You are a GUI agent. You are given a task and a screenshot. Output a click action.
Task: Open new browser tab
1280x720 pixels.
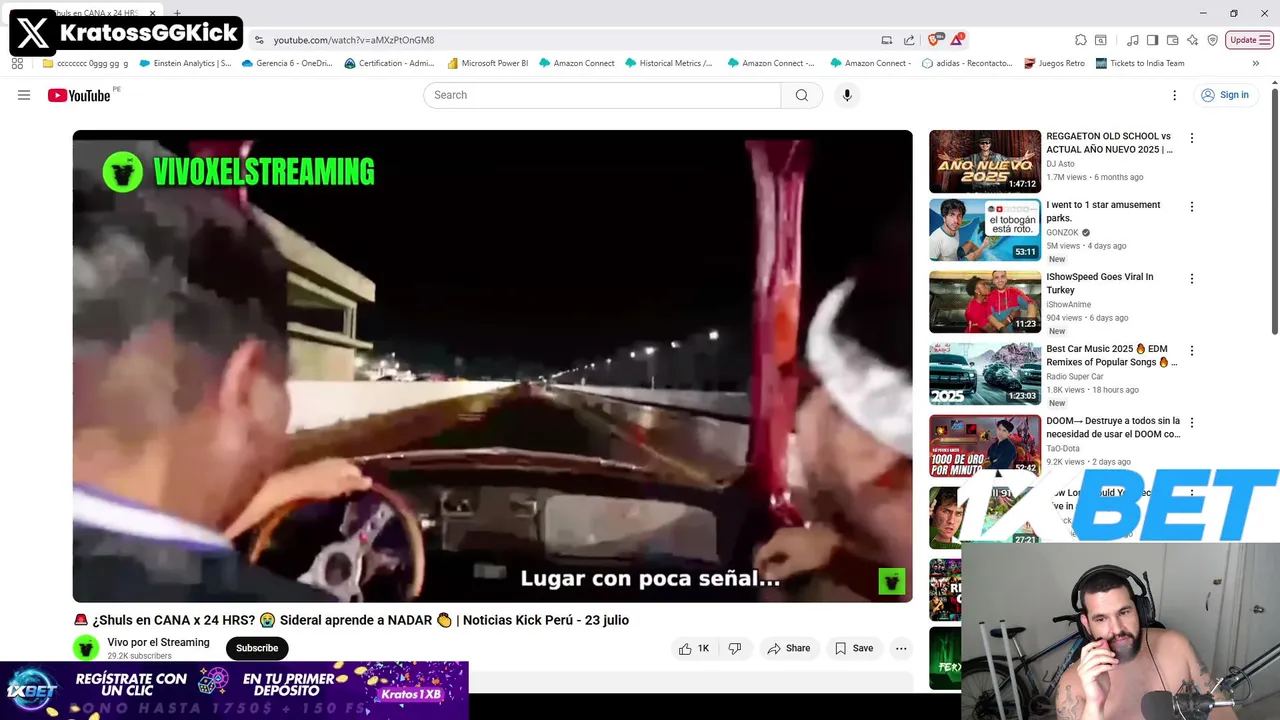tap(177, 13)
